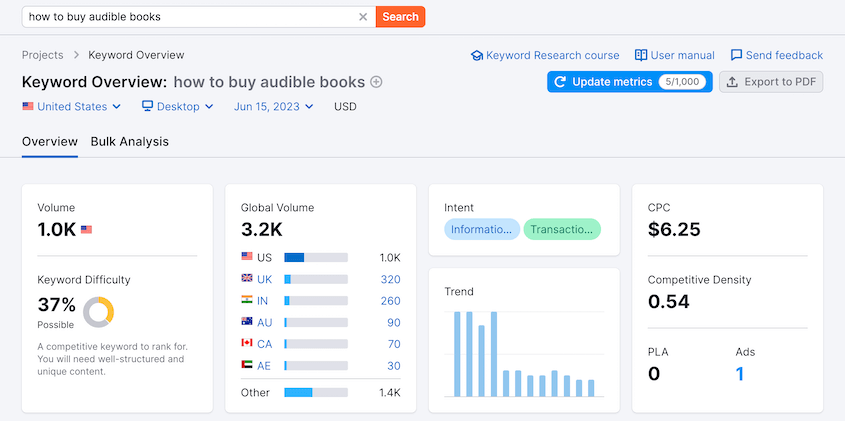
Task: Click the User manual book icon
Action: coord(641,55)
